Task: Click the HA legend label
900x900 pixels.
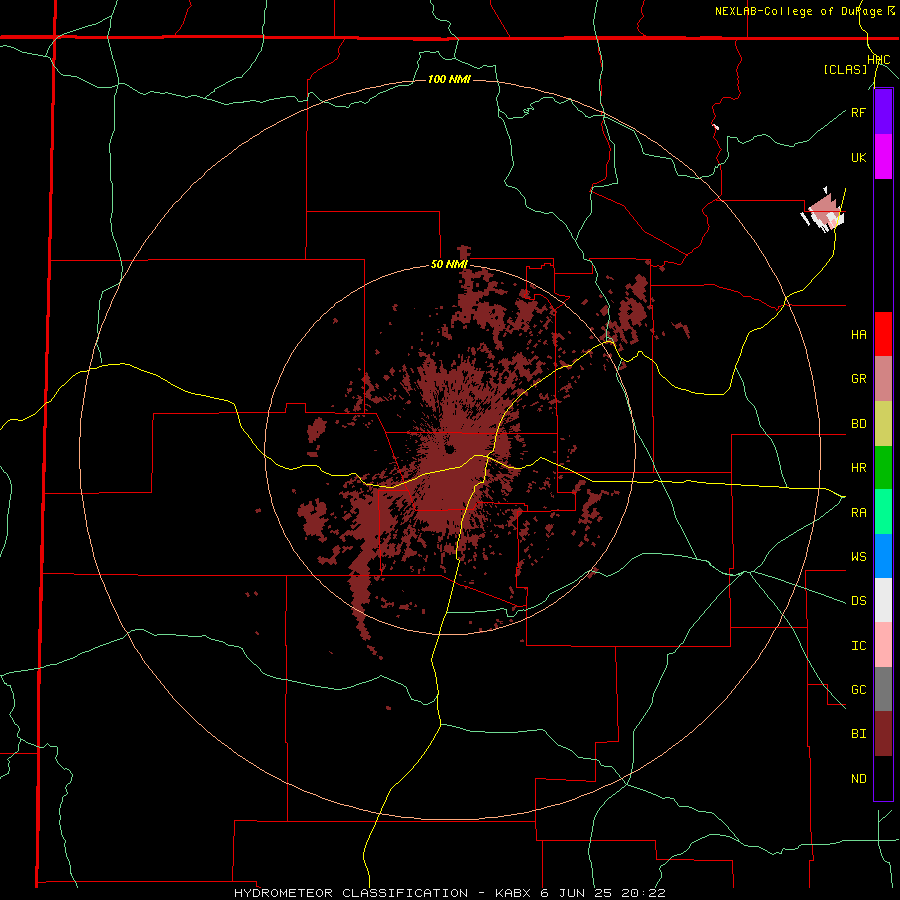Action: tap(858, 334)
